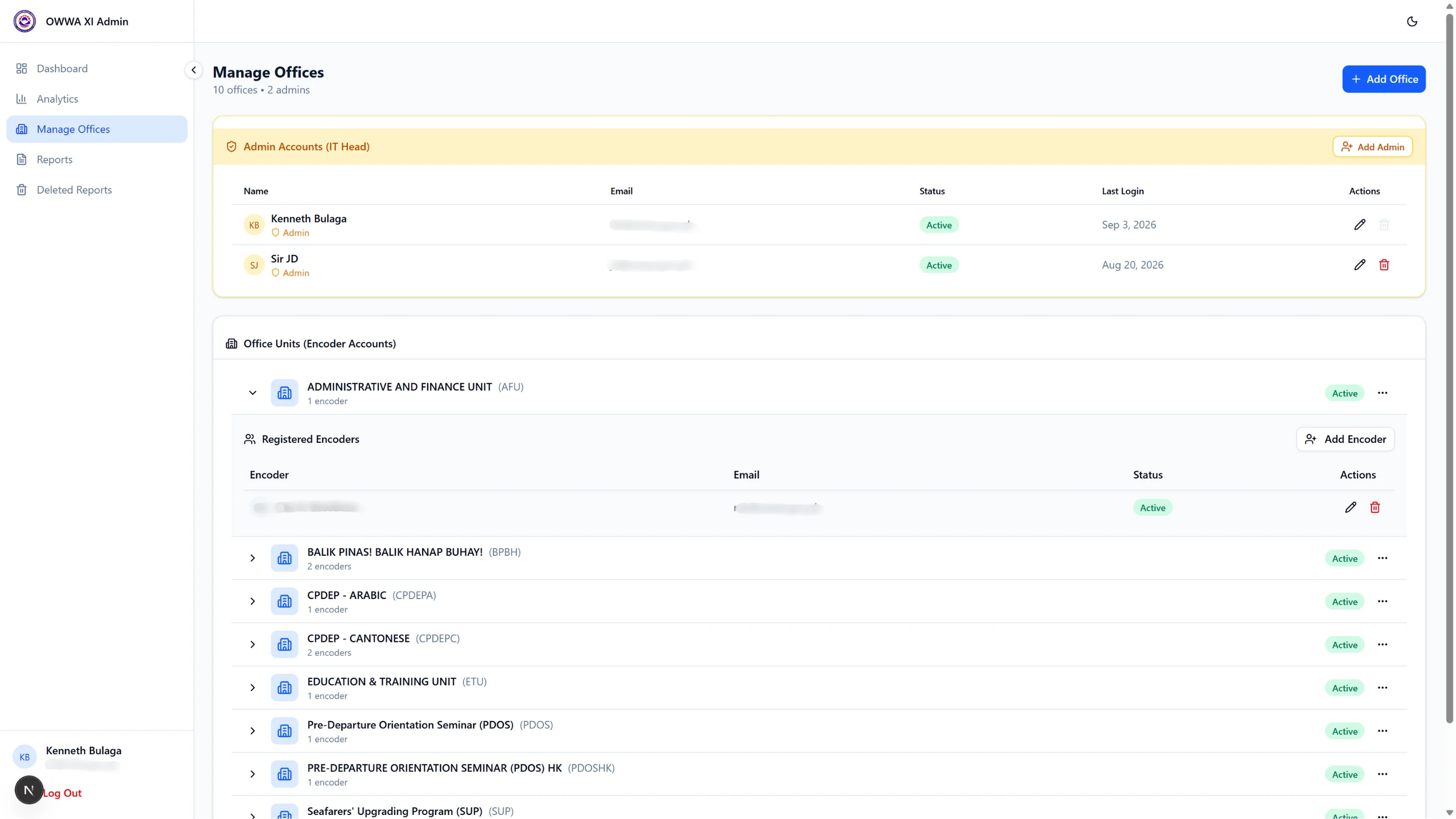This screenshot has width=1456, height=819.
Task: Click the Next.js N badge
Action: pos(29,790)
